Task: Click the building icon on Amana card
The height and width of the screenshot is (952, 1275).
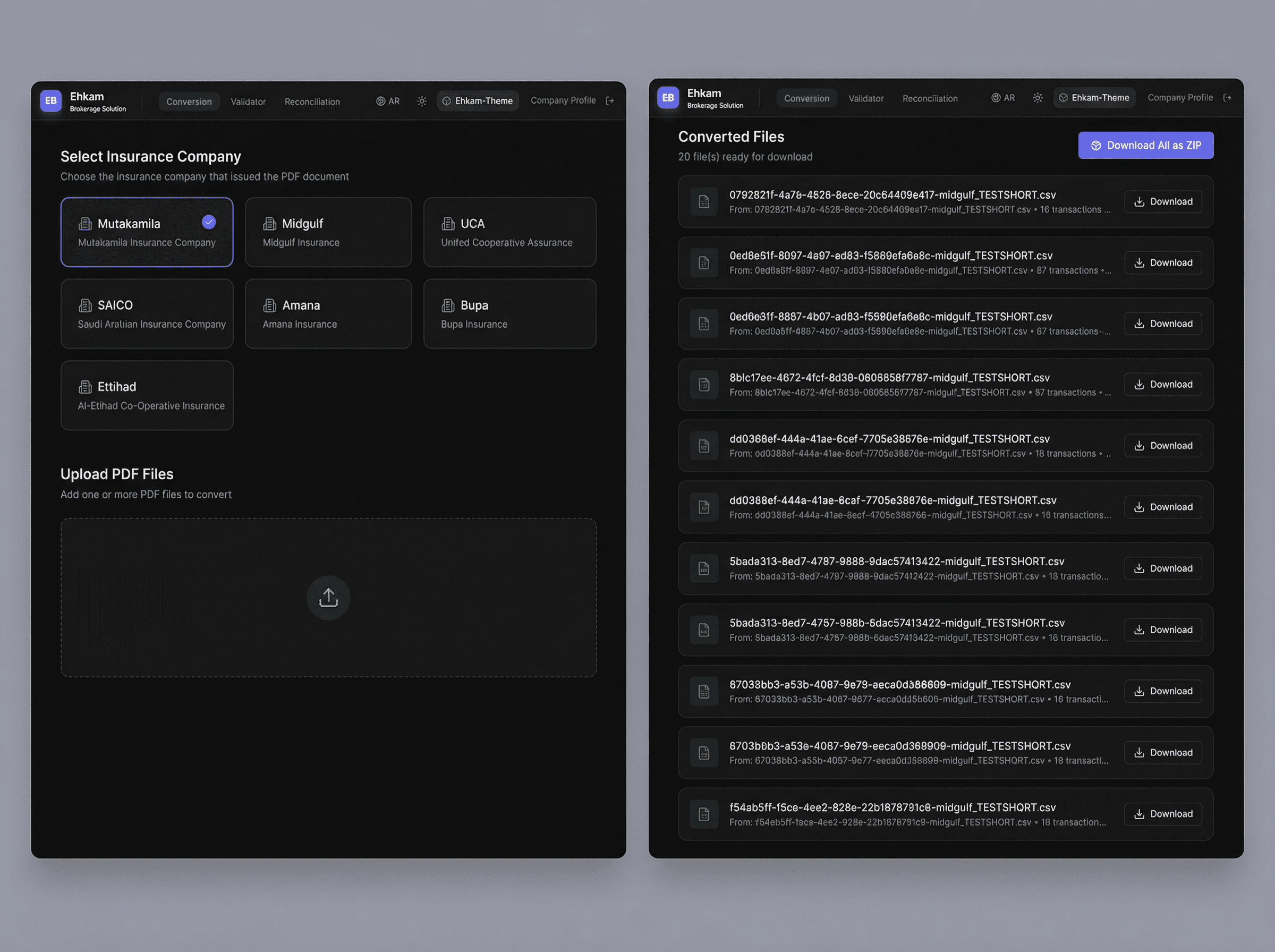Action: 269,305
